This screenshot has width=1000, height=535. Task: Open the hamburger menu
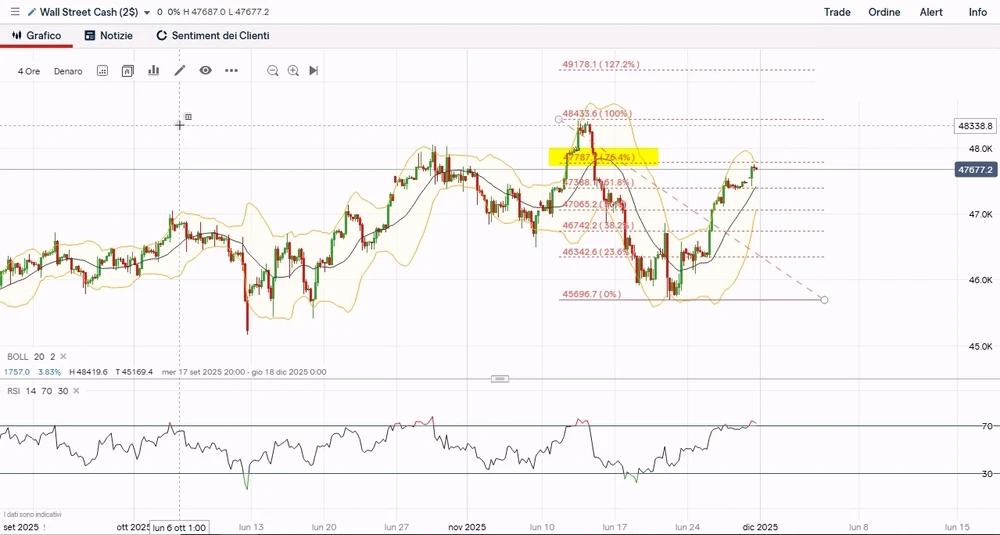(14, 12)
